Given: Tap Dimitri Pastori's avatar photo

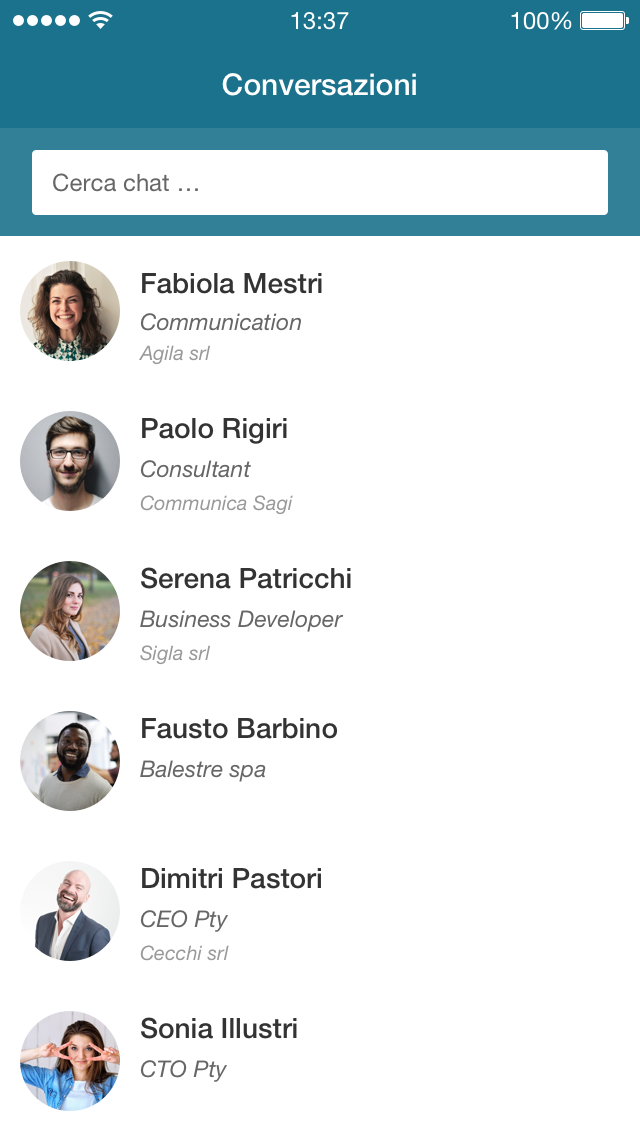Looking at the screenshot, I should click(x=70, y=911).
